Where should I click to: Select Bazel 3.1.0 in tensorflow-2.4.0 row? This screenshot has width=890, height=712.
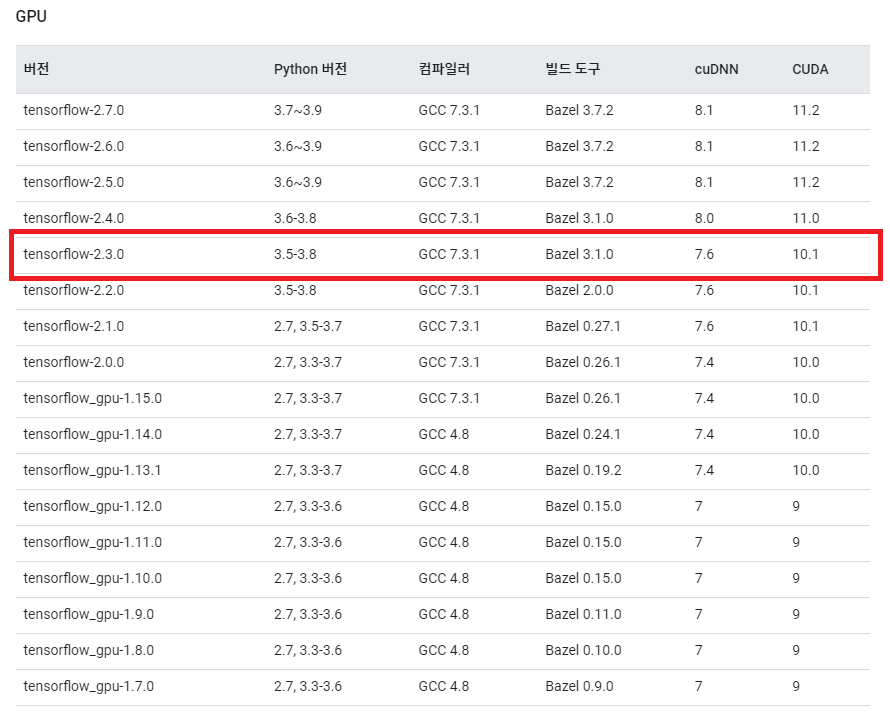tap(580, 218)
